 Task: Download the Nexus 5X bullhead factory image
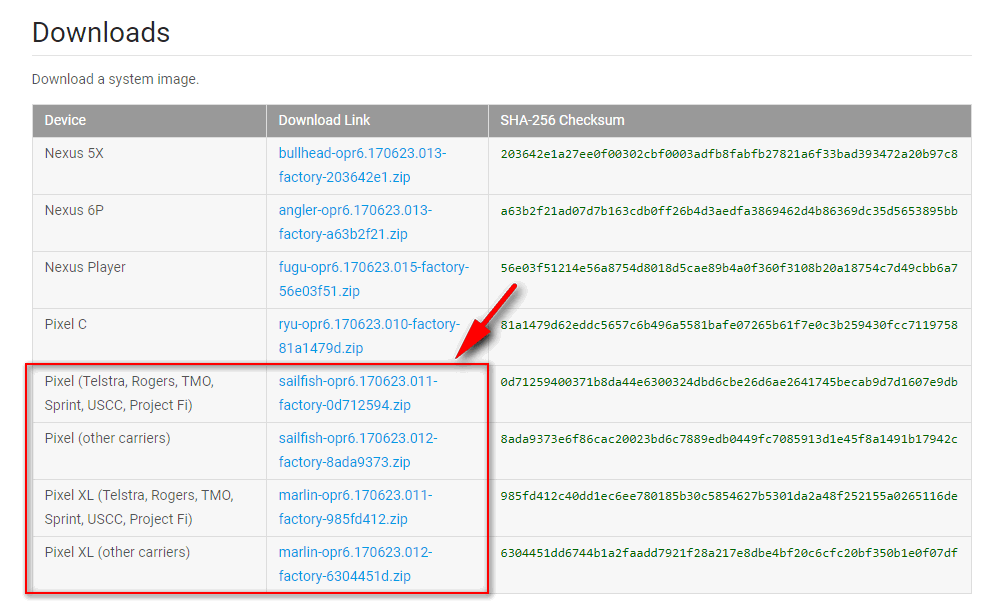362,165
